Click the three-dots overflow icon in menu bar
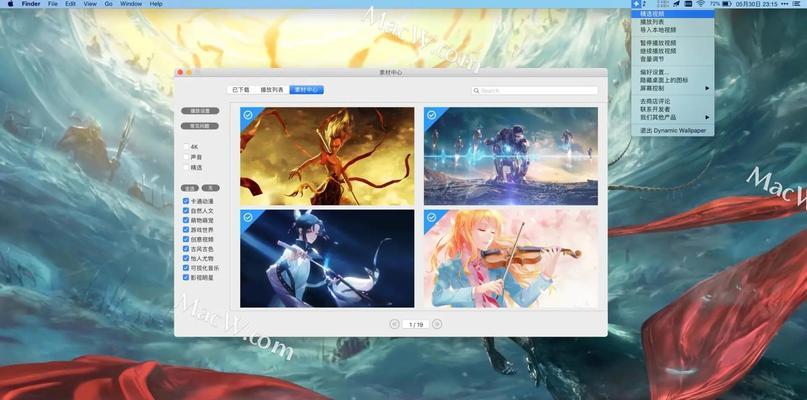The image size is (807, 400). [x=784, y=4]
